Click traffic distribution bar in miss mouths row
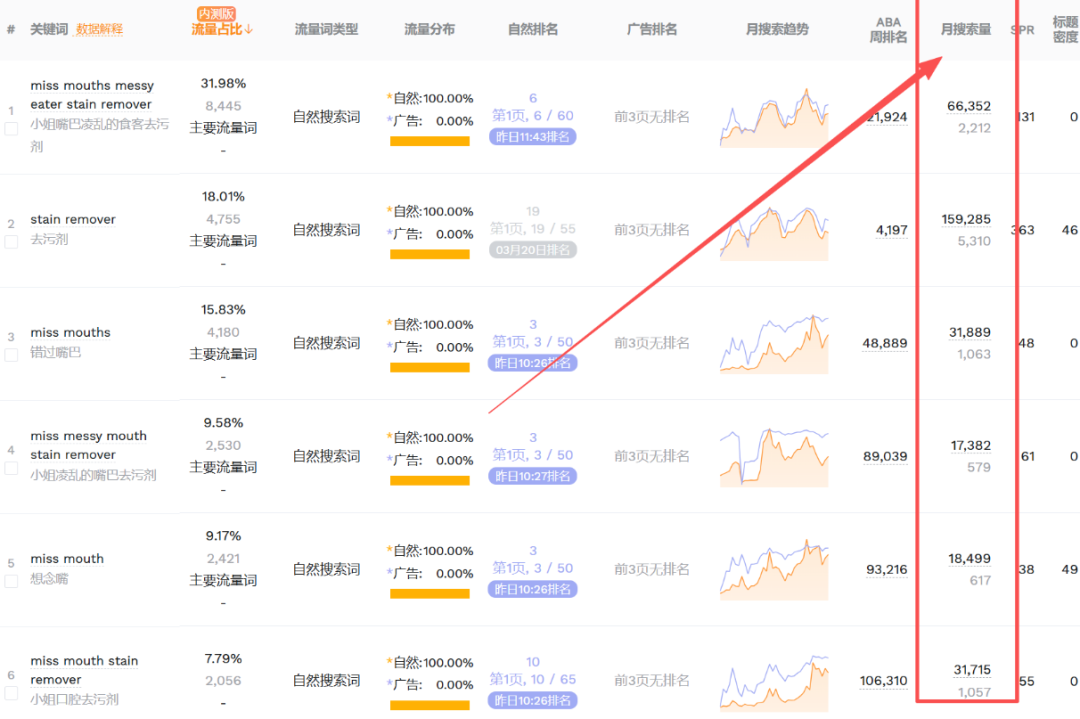Screen dimensions: 1080x719 (430, 367)
